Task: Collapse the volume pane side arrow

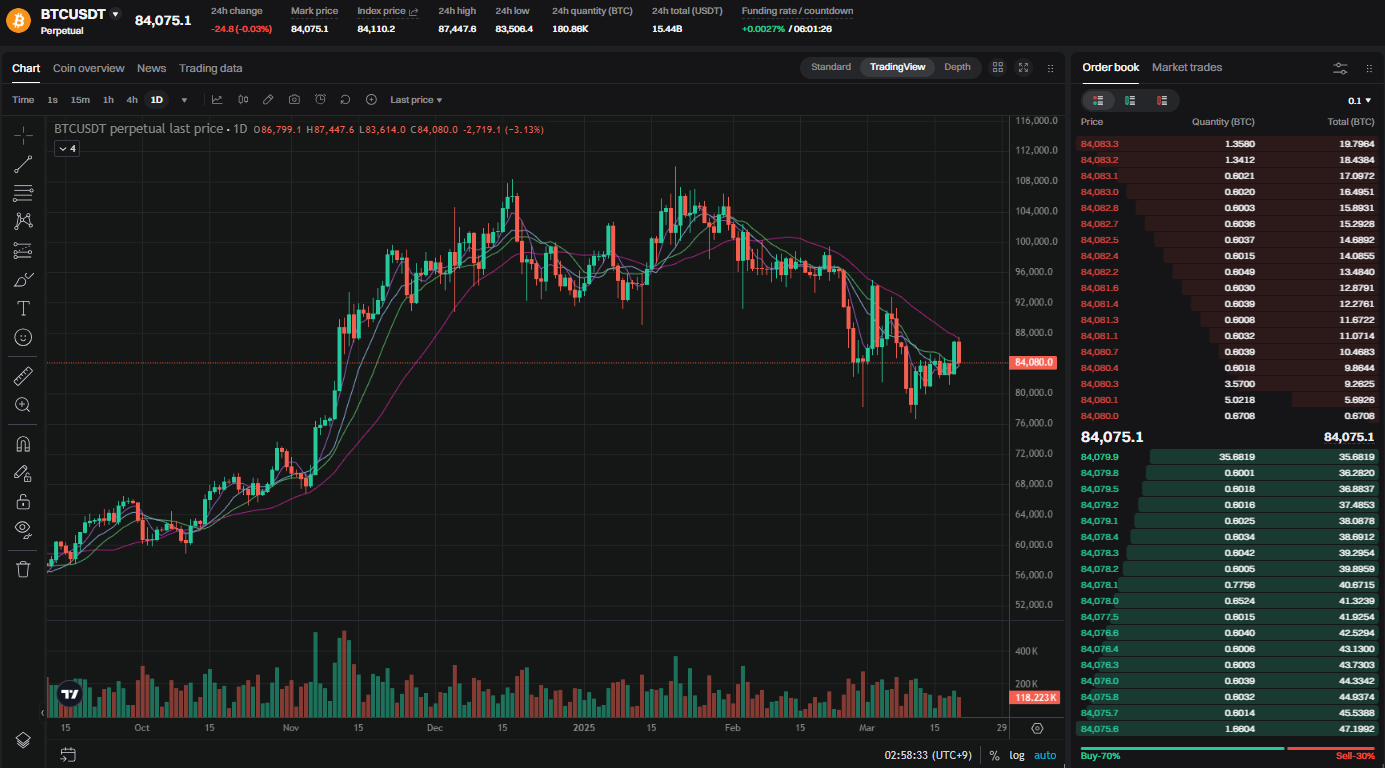Action: coord(42,712)
